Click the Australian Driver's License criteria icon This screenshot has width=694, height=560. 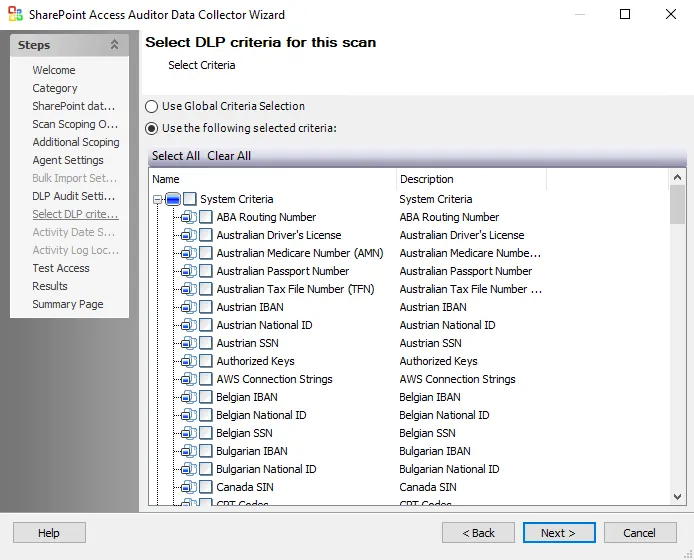coord(189,235)
